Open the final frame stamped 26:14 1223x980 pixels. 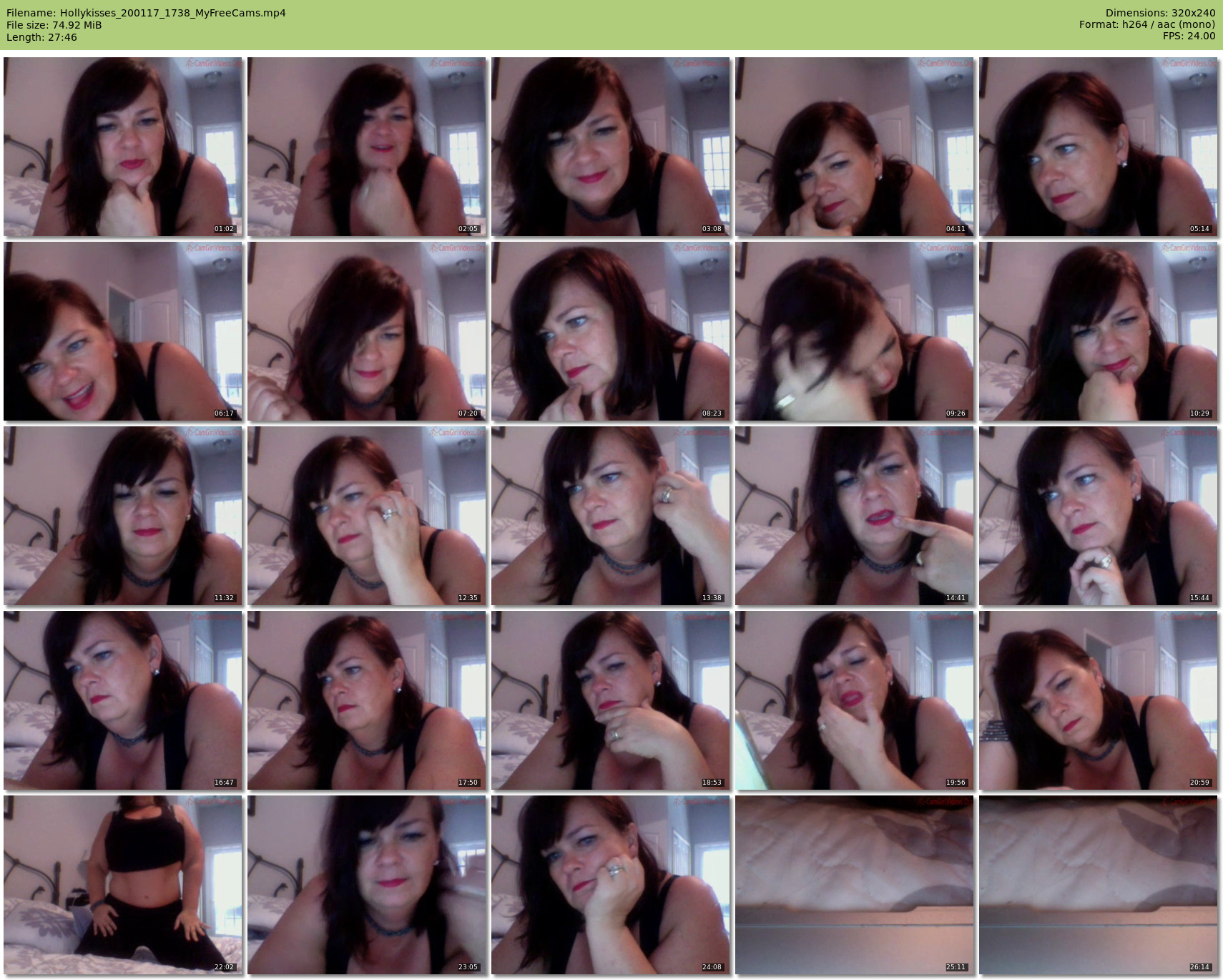coord(1099,885)
